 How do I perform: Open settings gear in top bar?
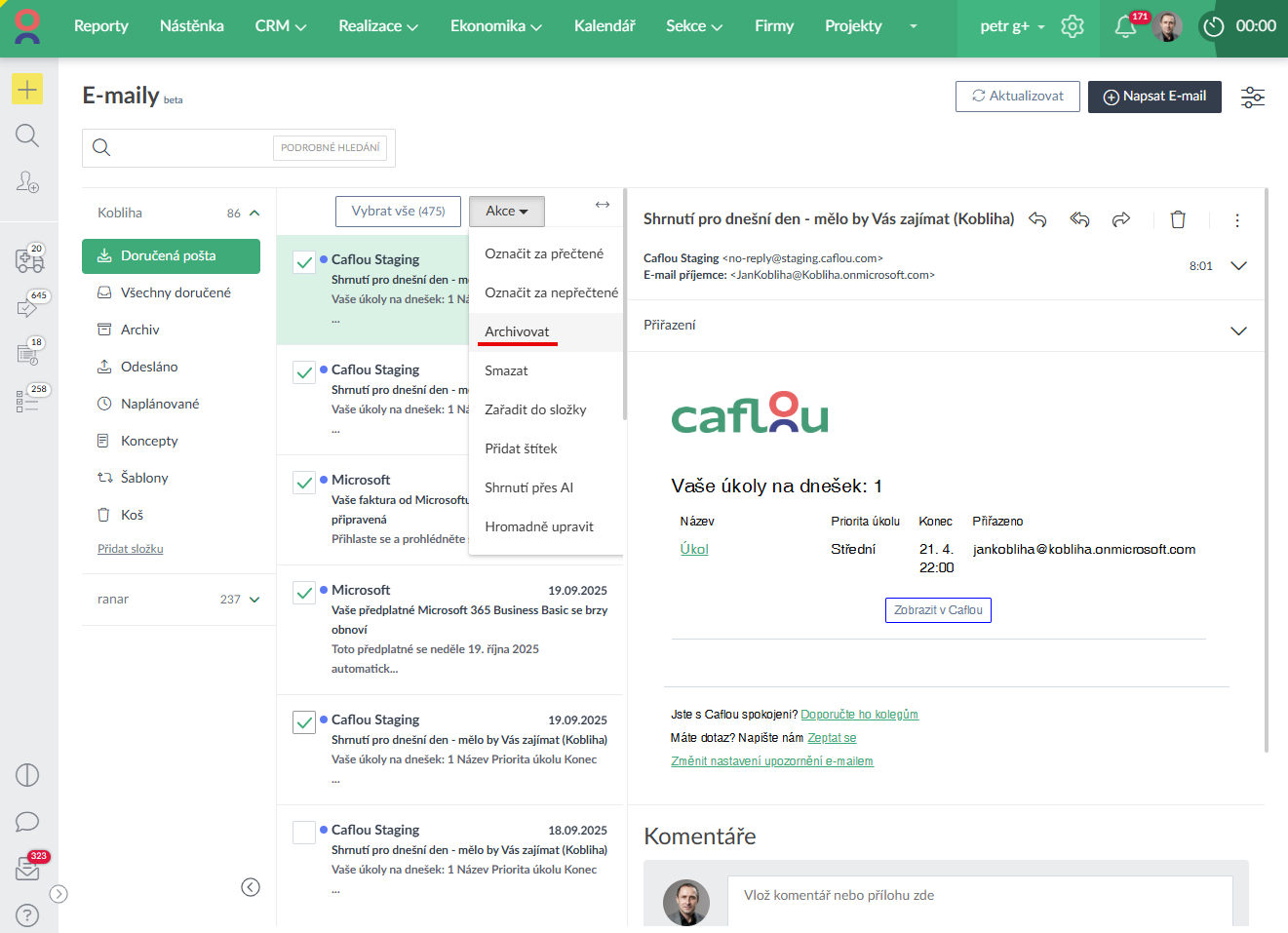(1073, 26)
